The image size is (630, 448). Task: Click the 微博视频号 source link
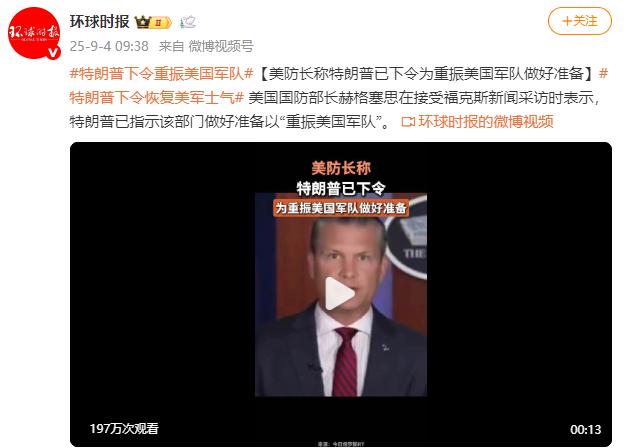tap(221, 46)
